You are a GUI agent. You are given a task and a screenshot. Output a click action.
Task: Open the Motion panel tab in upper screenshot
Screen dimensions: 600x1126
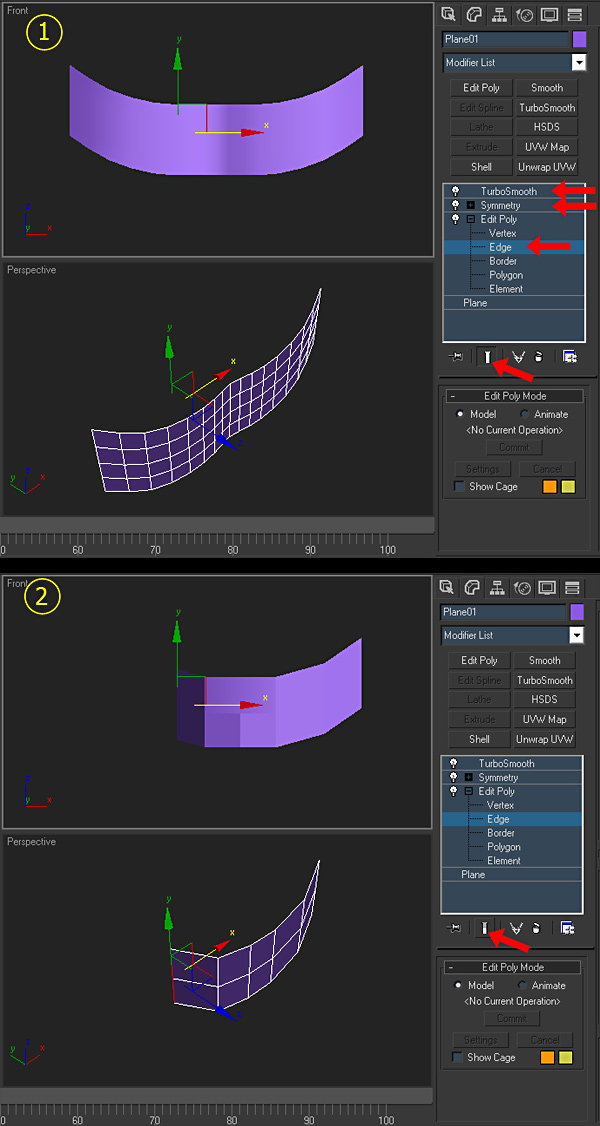[x=524, y=14]
